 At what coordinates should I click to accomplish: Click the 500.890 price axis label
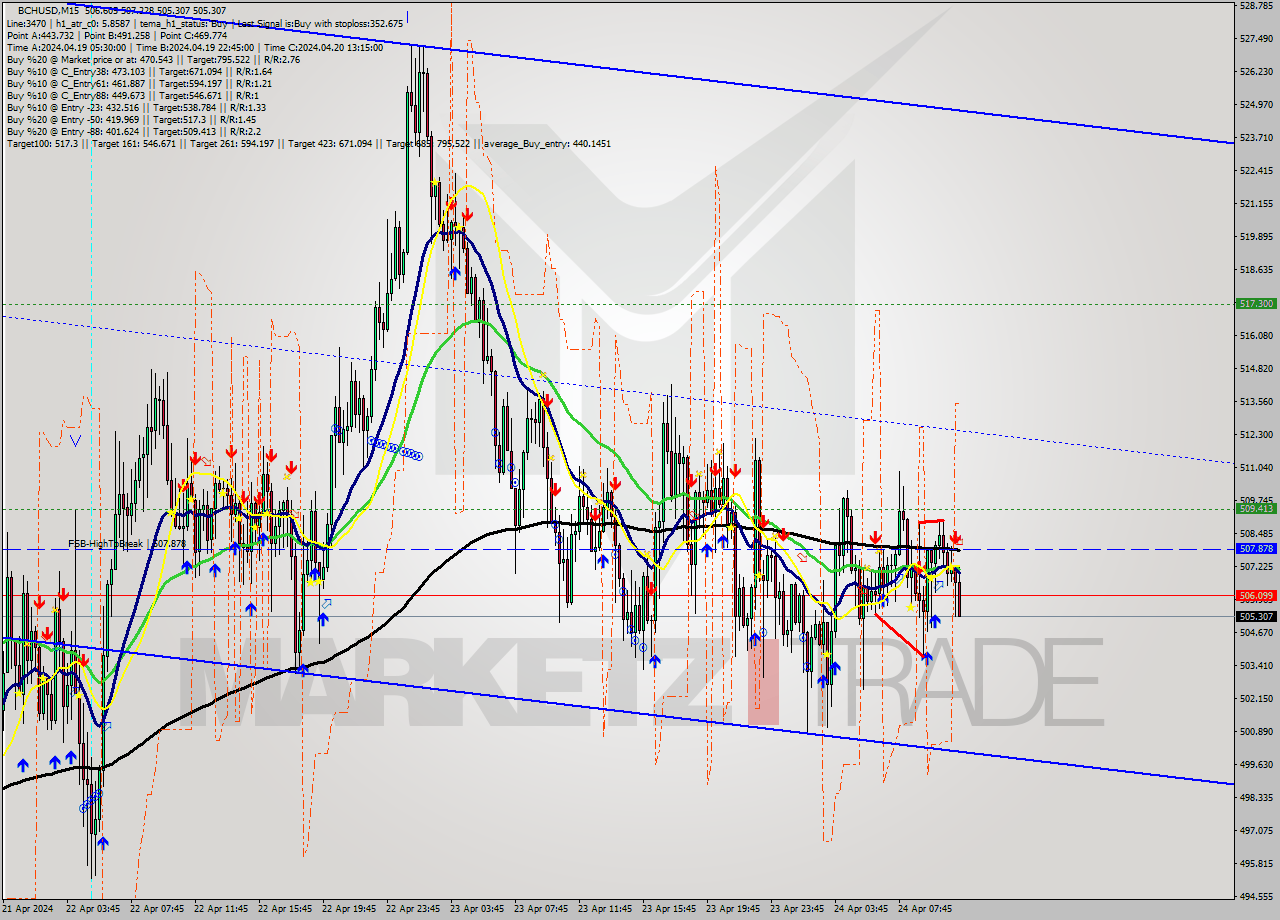click(1255, 732)
